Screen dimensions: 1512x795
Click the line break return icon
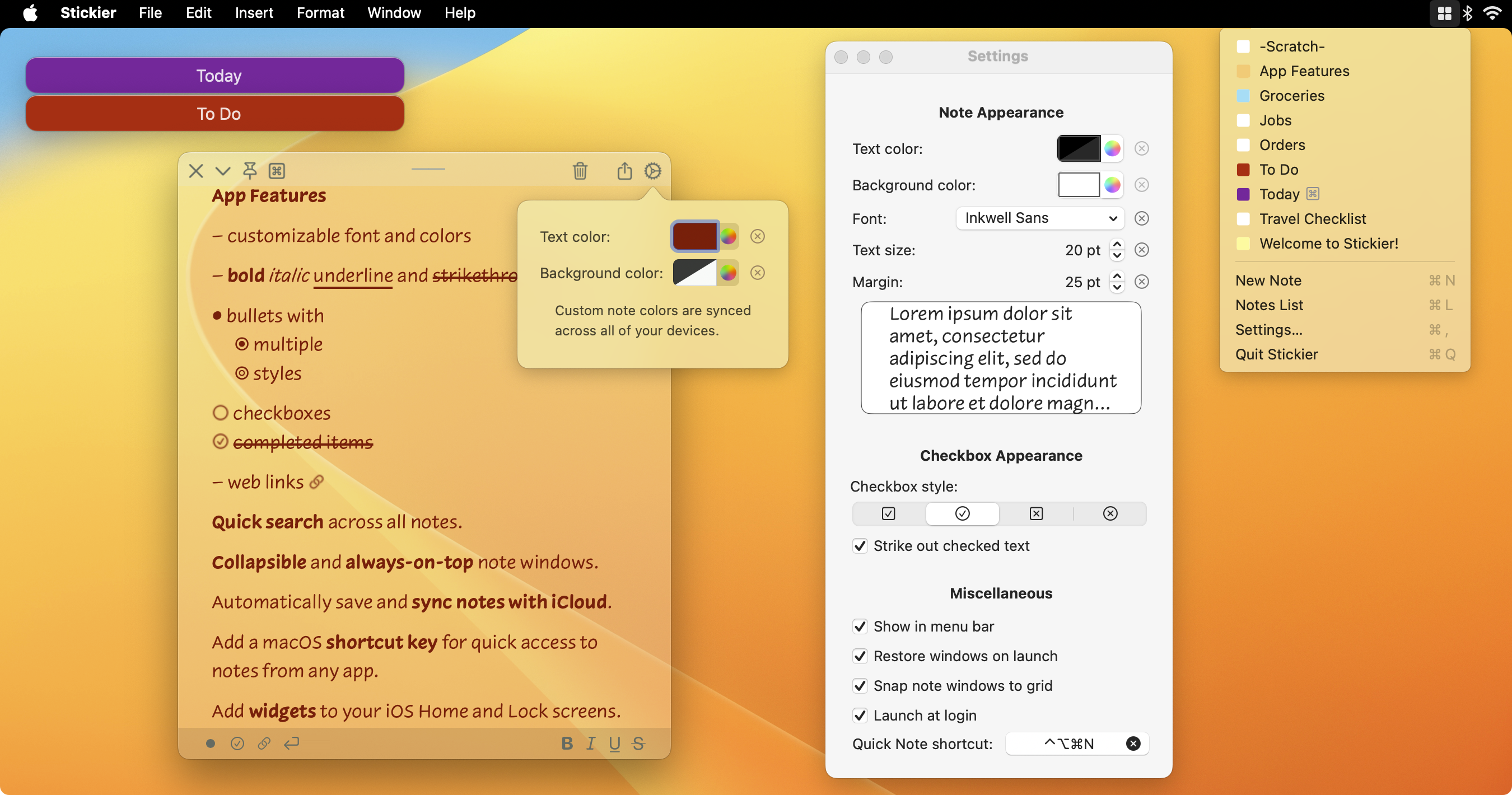pyautogui.click(x=292, y=743)
